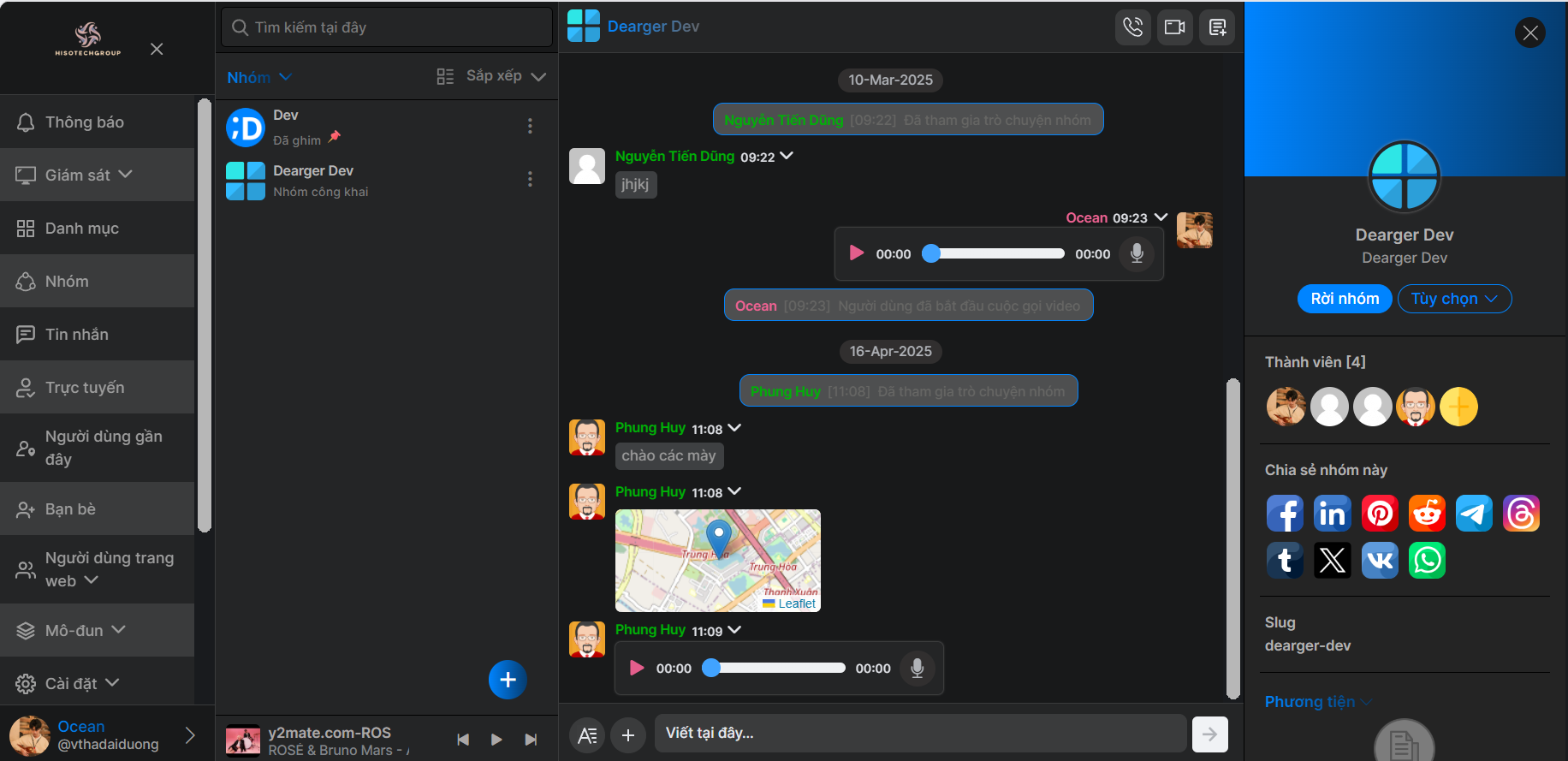Share group on Telegram

[1474, 514]
